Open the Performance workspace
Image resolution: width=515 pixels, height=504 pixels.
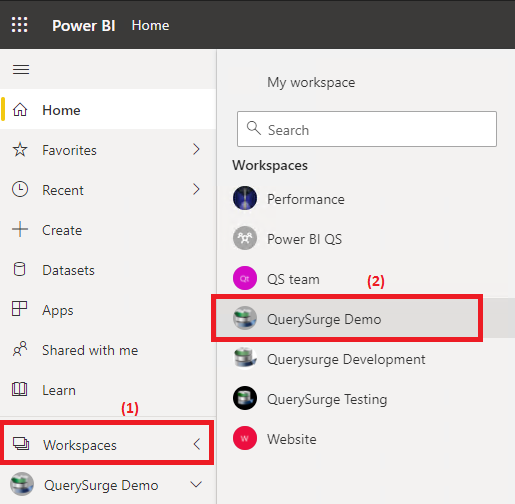365,199
